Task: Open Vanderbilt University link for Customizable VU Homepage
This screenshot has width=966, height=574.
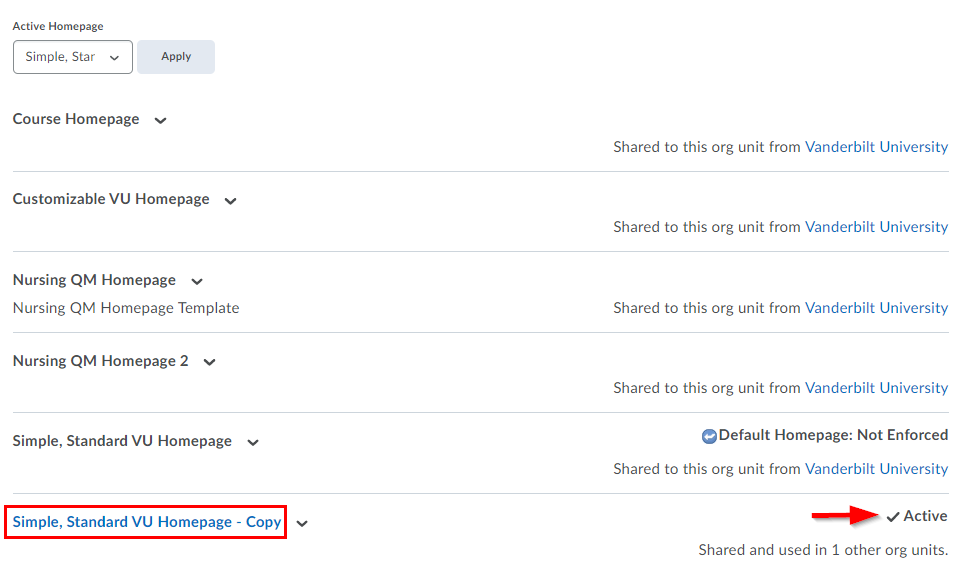Action: pyautogui.click(x=876, y=227)
